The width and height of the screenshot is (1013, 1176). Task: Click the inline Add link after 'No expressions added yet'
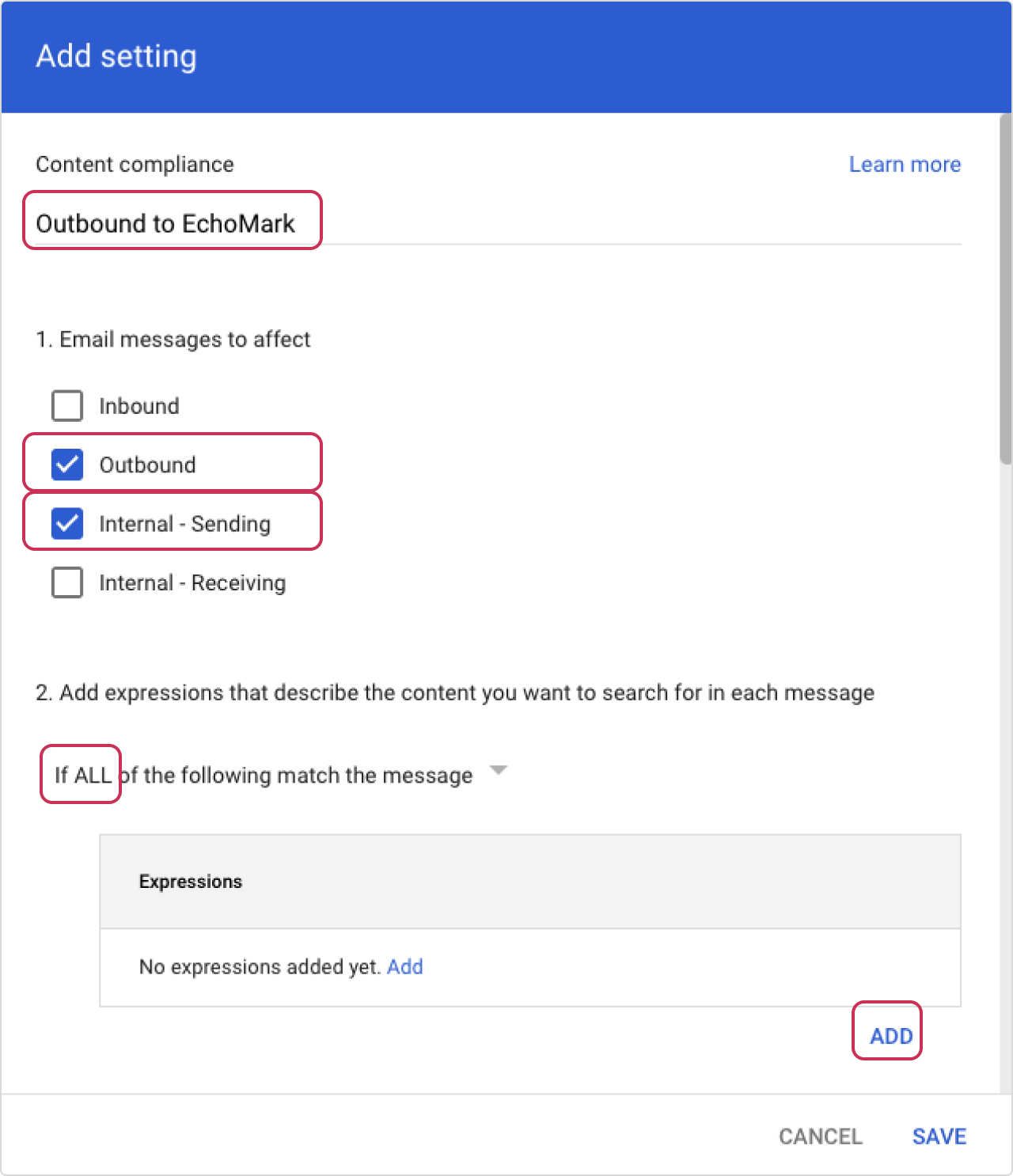click(x=404, y=967)
